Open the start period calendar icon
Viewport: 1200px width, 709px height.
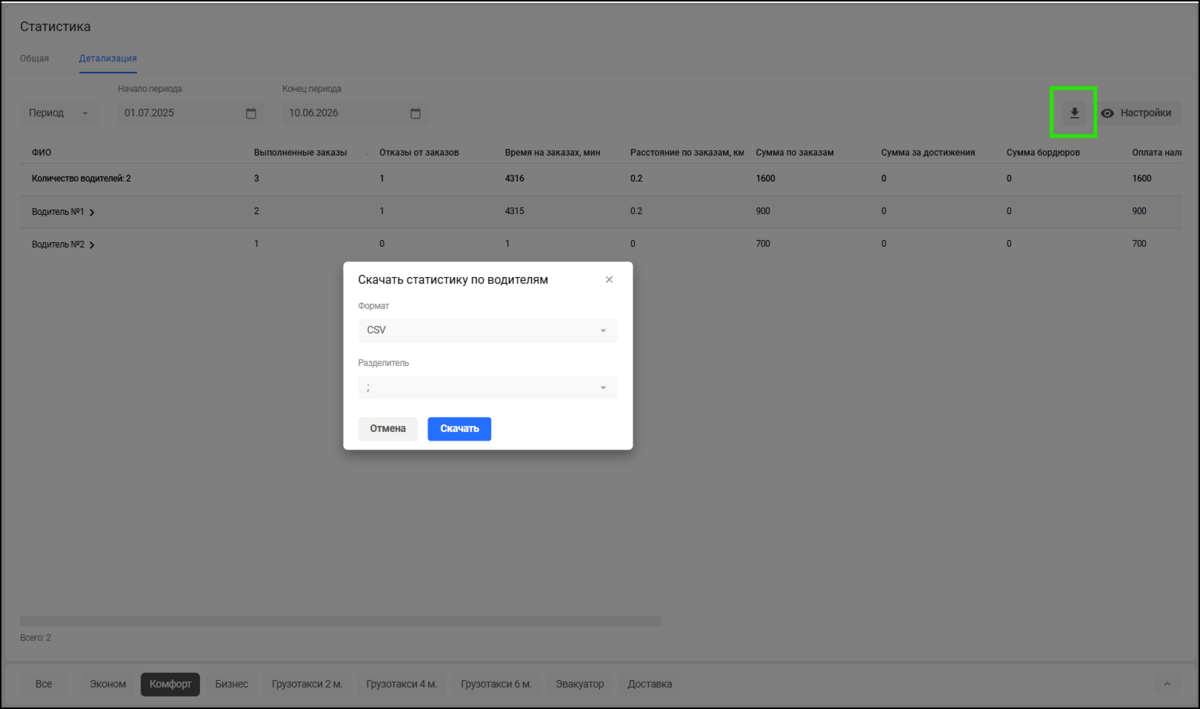251,113
